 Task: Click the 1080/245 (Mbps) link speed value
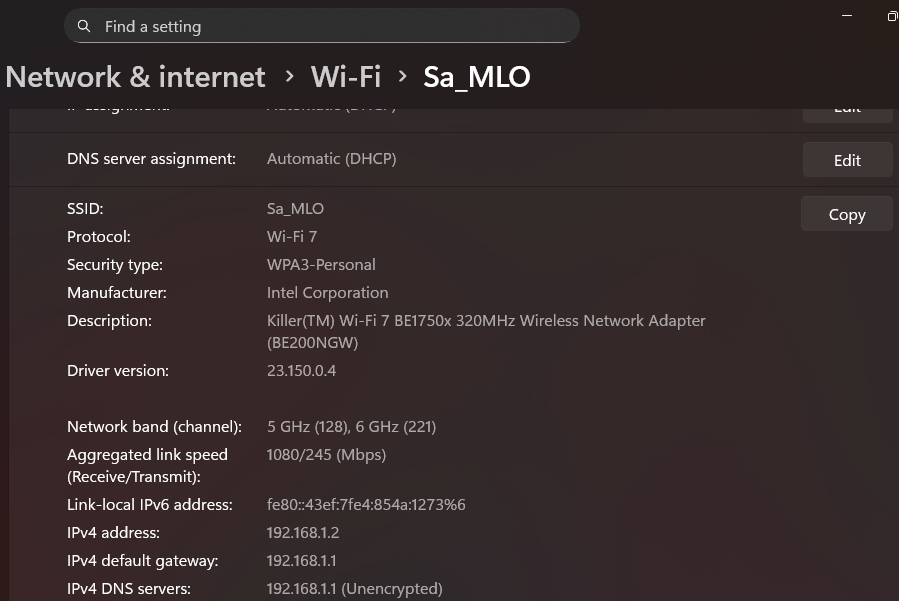click(x=326, y=455)
